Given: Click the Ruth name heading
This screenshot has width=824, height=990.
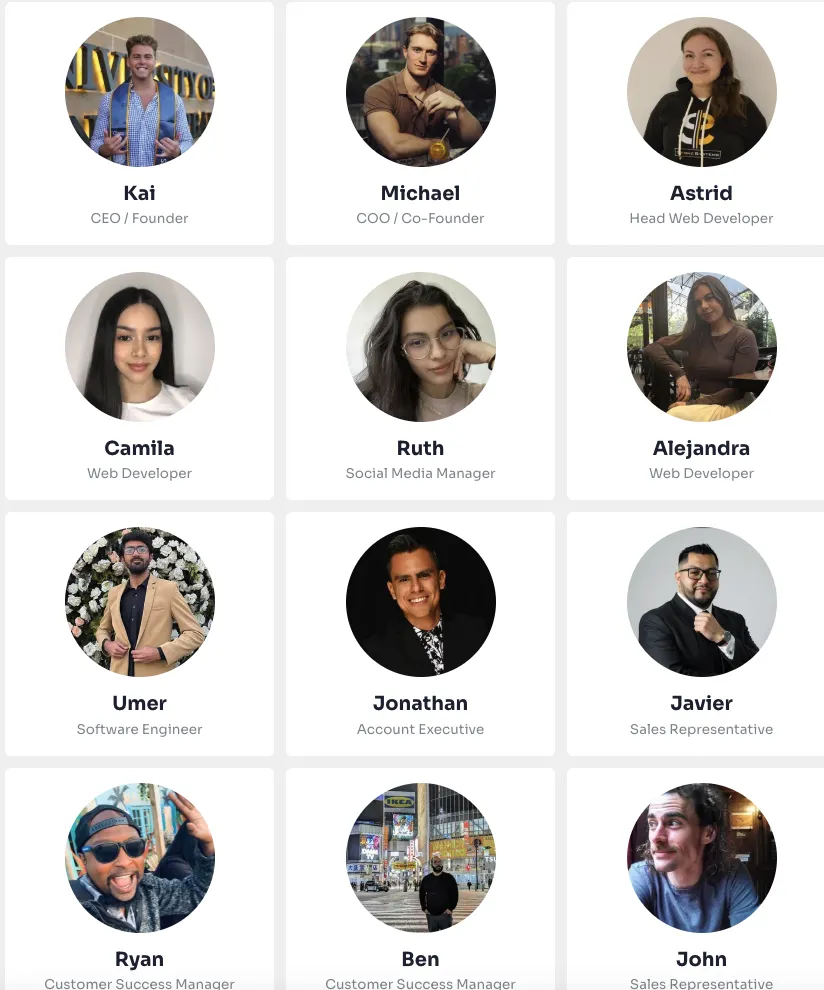Looking at the screenshot, I should [x=421, y=448].
